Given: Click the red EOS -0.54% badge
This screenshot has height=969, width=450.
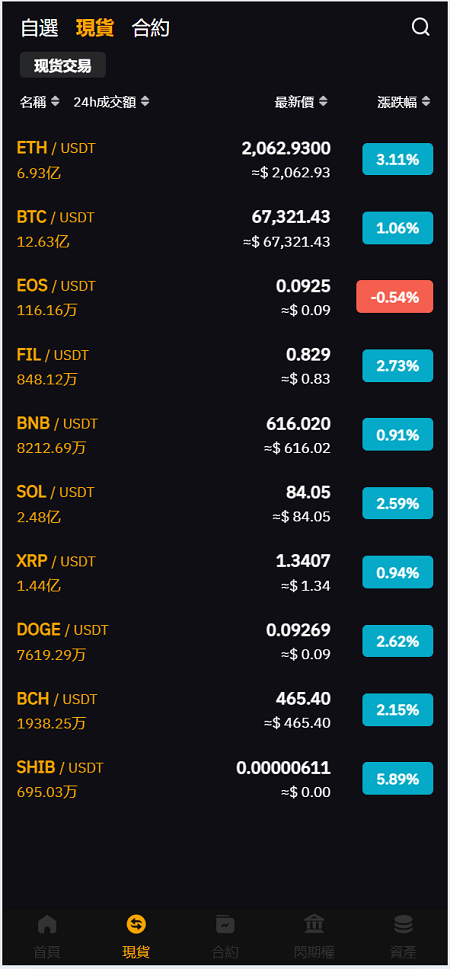Looking at the screenshot, I should pos(394,297).
